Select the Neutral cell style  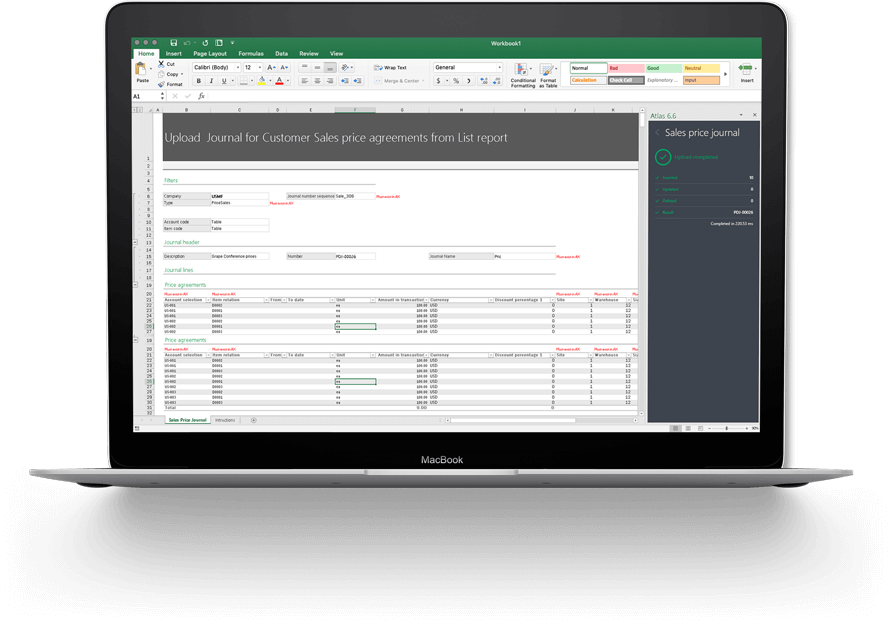pyautogui.click(x=701, y=68)
